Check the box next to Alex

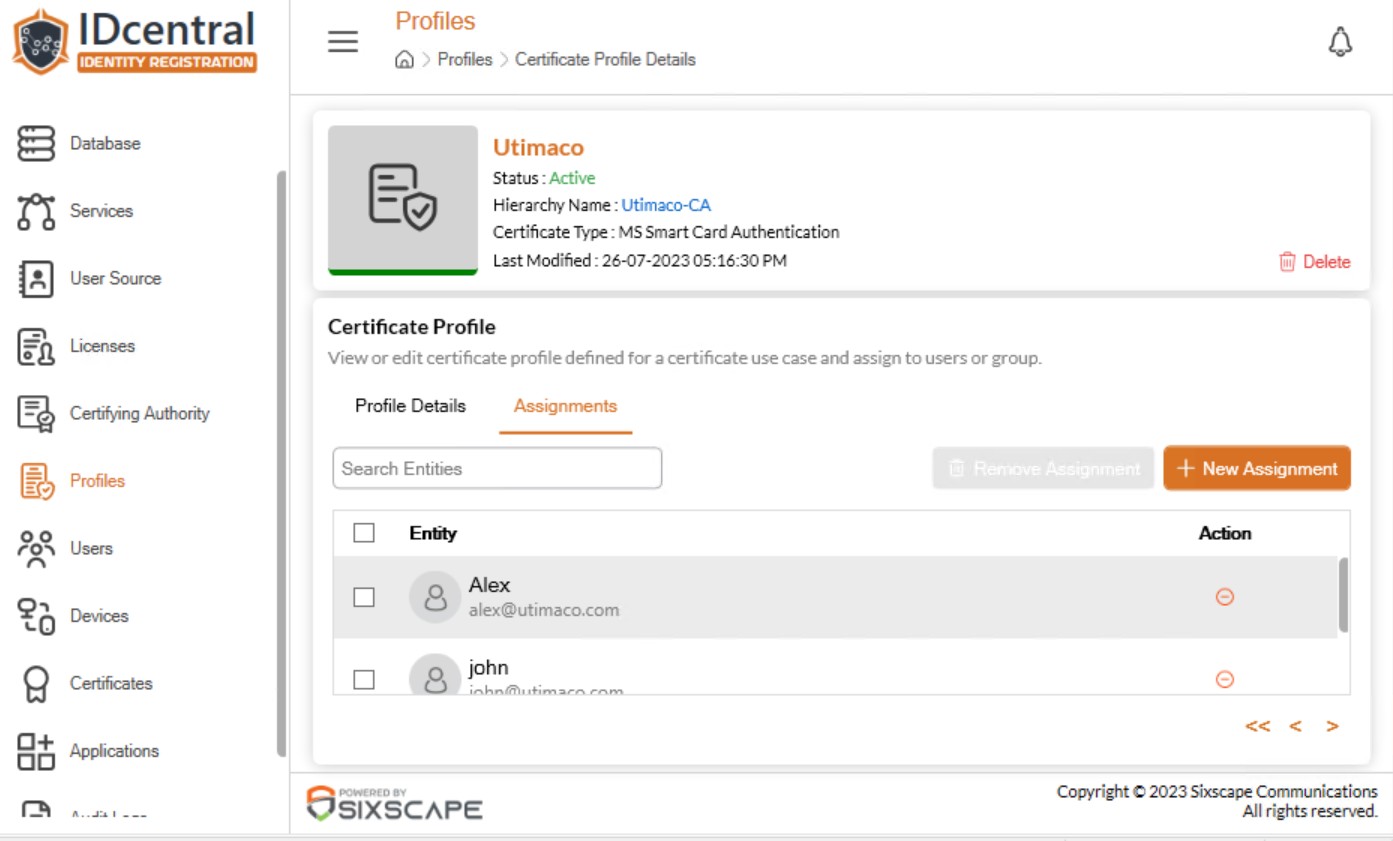click(x=364, y=597)
